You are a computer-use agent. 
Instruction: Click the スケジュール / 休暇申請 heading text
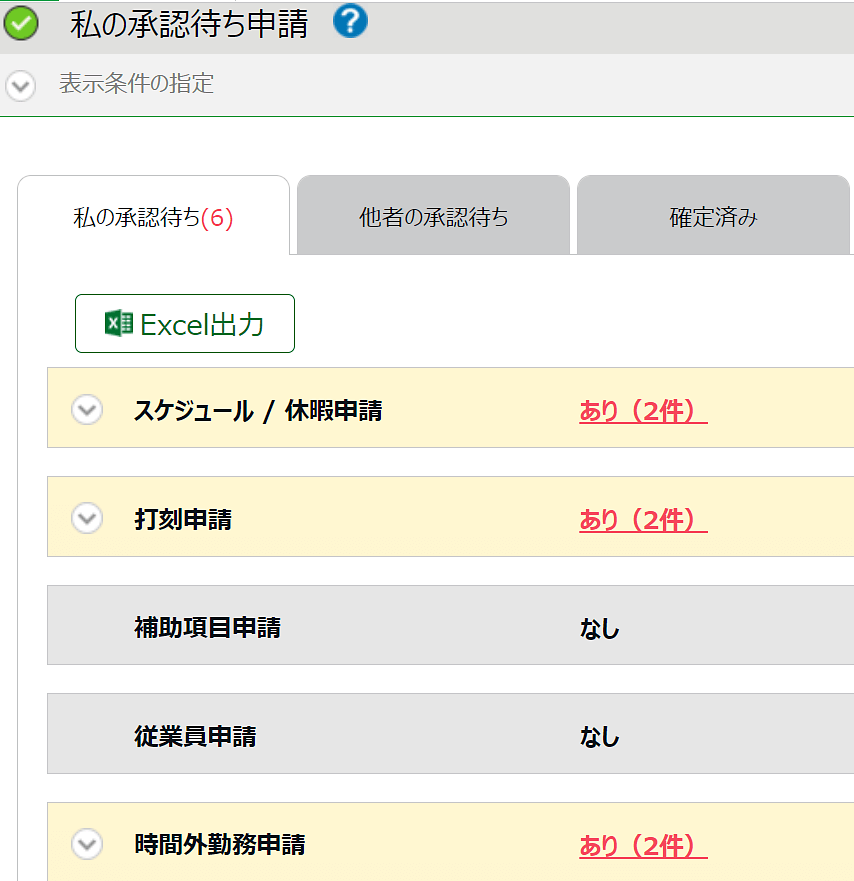pyautogui.click(x=258, y=410)
